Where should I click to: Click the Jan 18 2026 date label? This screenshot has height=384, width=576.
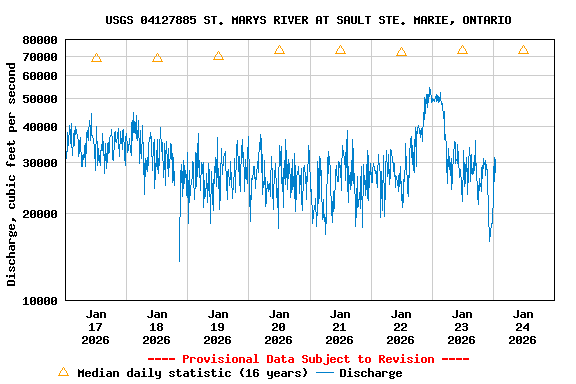click(156, 327)
